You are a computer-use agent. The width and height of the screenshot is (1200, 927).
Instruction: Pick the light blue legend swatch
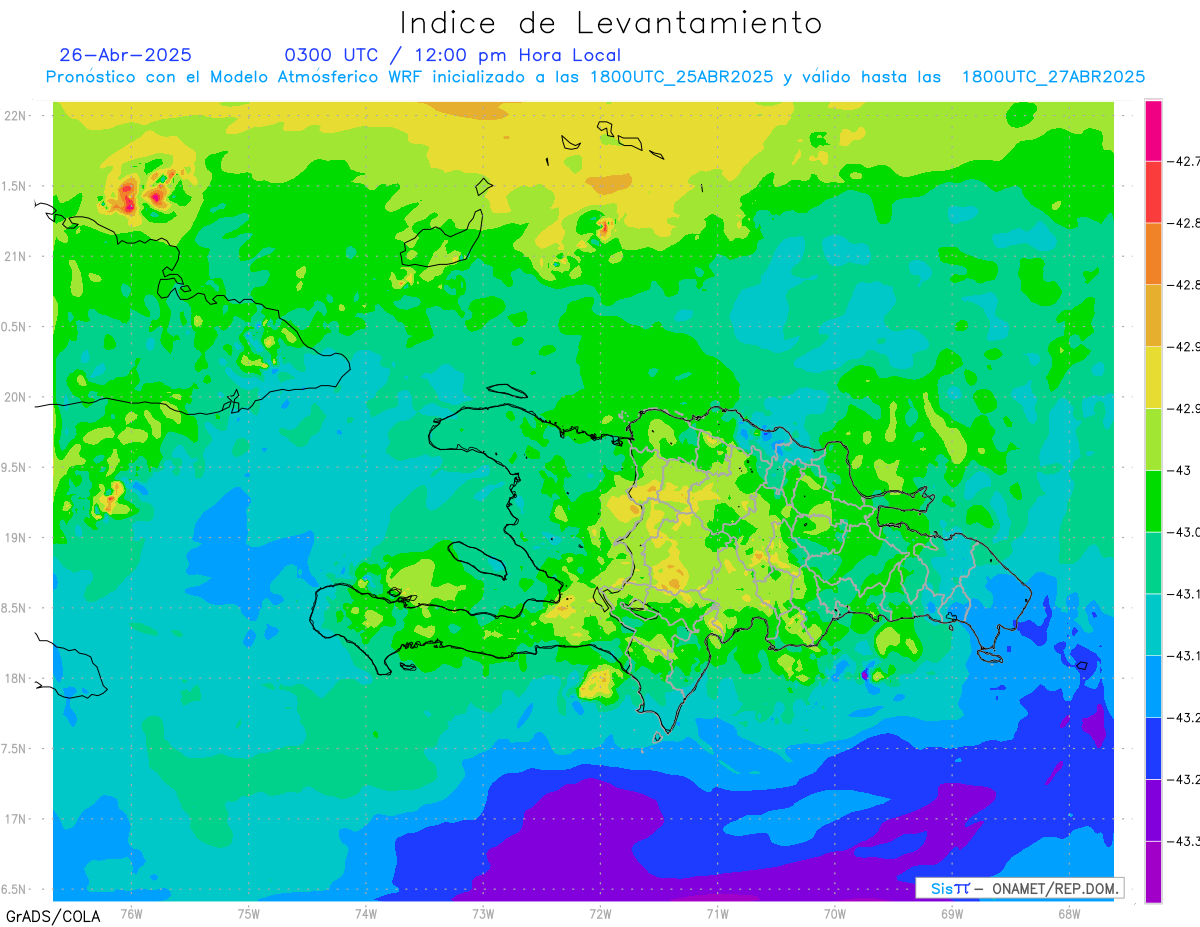pyautogui.click(x=1153, y=686)
